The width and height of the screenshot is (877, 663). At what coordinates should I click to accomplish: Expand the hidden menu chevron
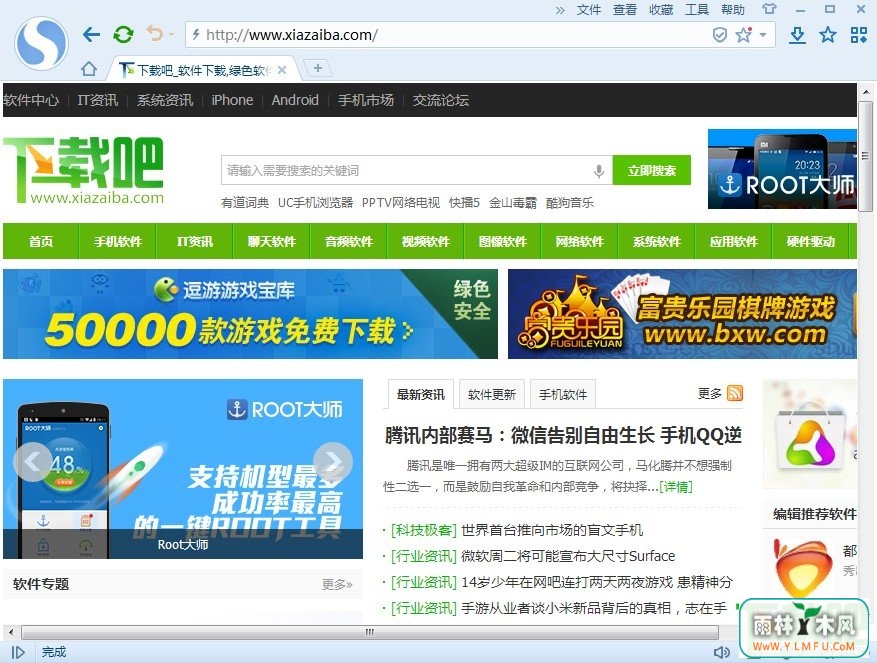pos(560,10)
